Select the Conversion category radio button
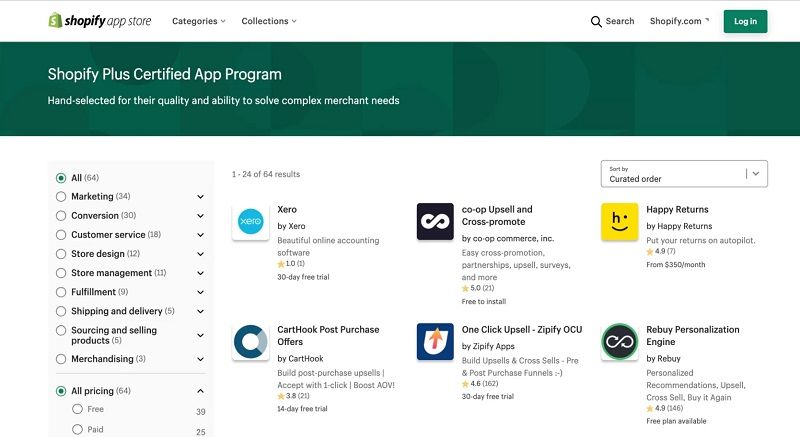This screenshot has height=437, width=800. tap(61, 216)
